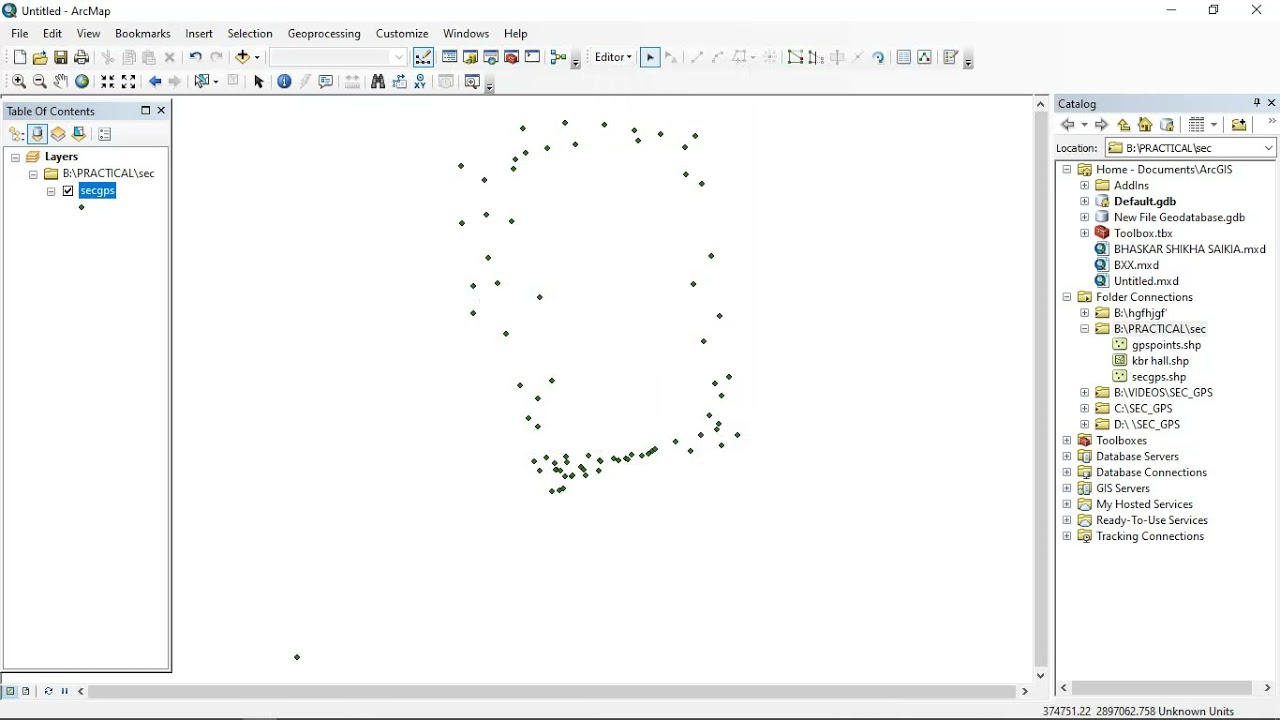Select BXX.mxd in the Catalog tree
1280x720 pixels.
(1136, 265)
